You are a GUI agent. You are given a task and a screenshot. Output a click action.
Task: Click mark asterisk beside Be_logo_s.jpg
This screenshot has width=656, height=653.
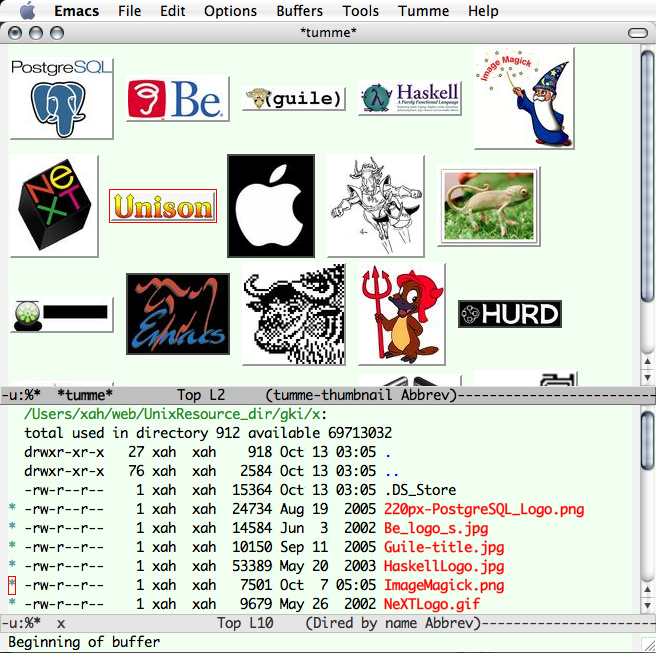[x=12, y=526]
